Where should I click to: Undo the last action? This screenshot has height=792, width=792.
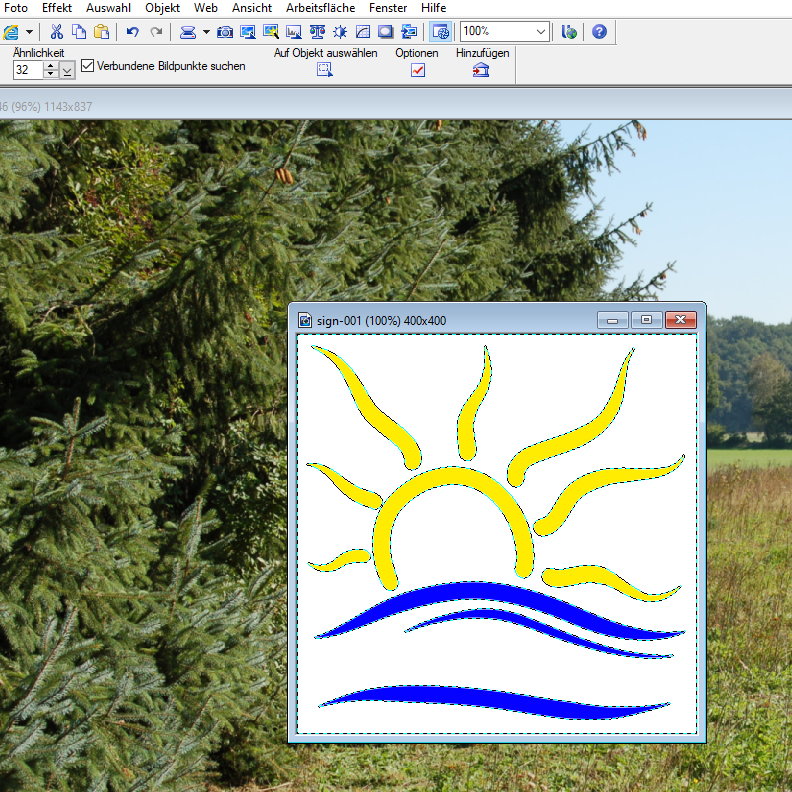[x=132, y=32]
